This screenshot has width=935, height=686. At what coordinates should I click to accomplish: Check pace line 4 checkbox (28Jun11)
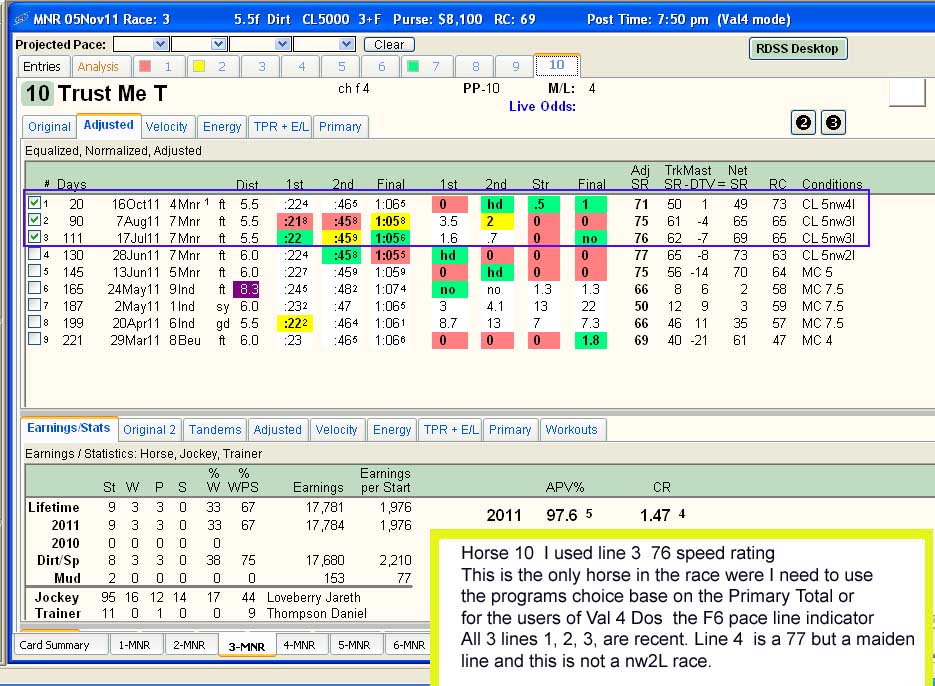tap(35, 254)
